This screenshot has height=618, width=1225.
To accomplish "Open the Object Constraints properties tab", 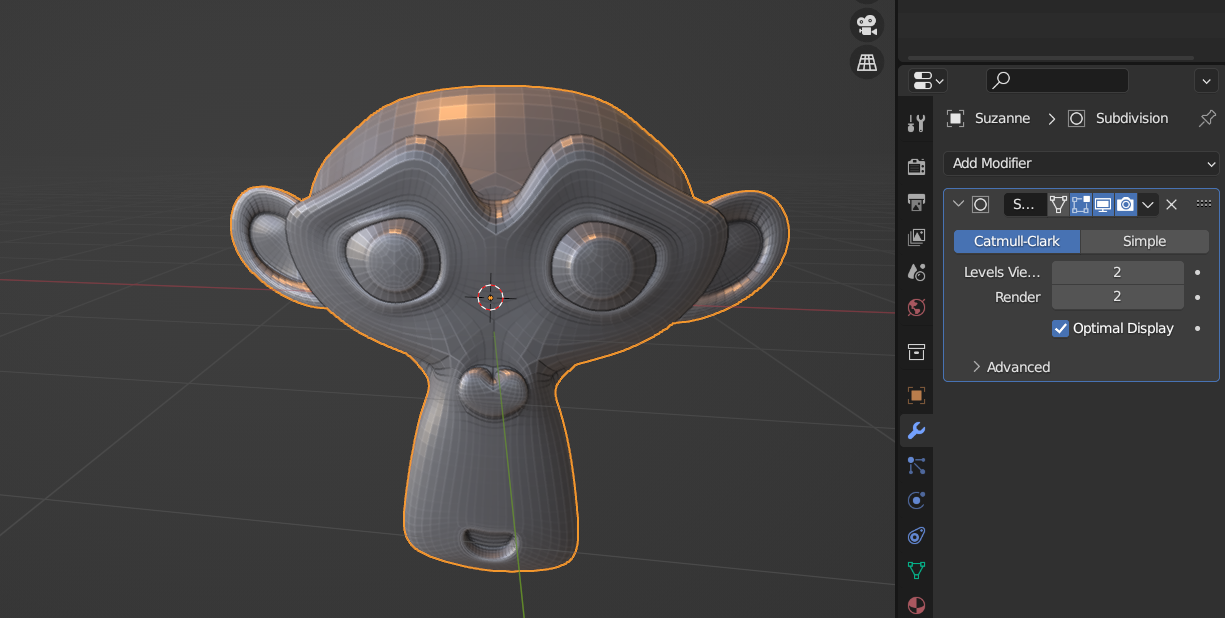I will pyautogui.click(x=916, y=535).
